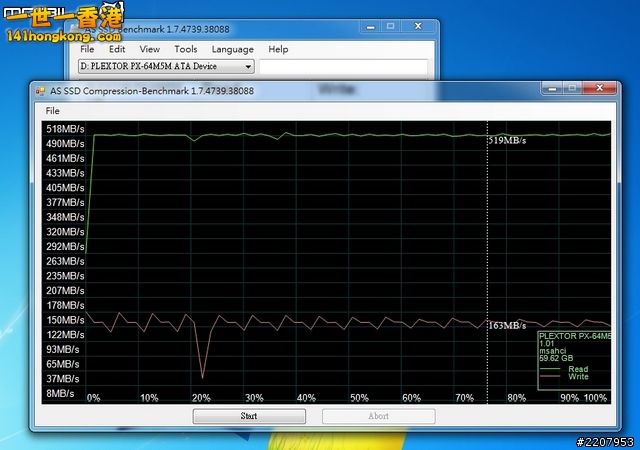Open the Tools menu

185,49
